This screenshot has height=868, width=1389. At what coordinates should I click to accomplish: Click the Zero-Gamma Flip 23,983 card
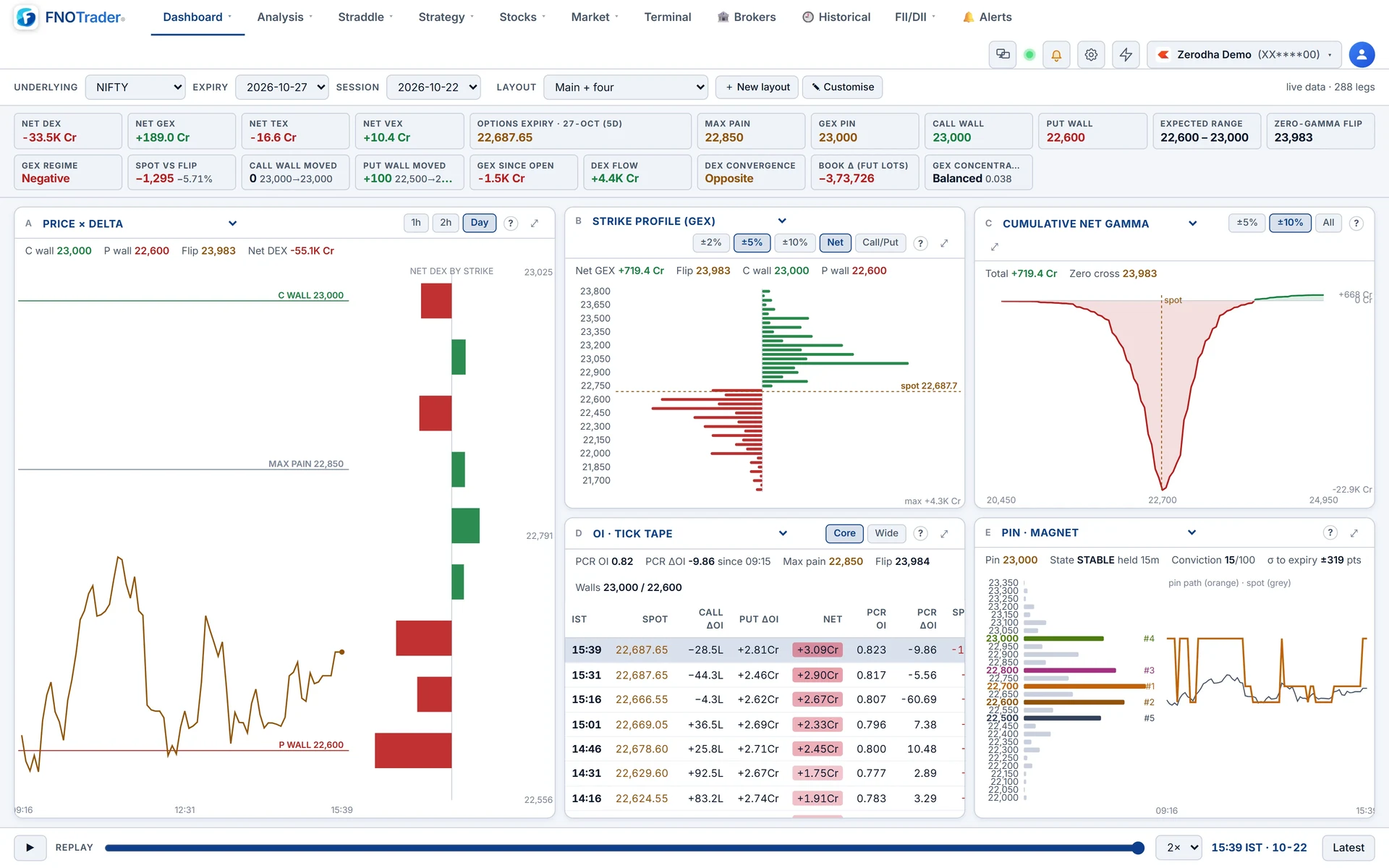(1320, 131)
